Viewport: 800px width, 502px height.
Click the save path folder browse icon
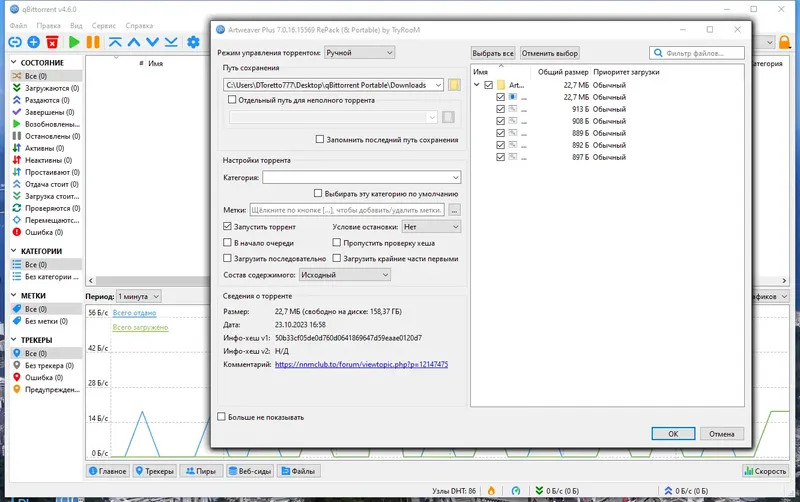454,85
